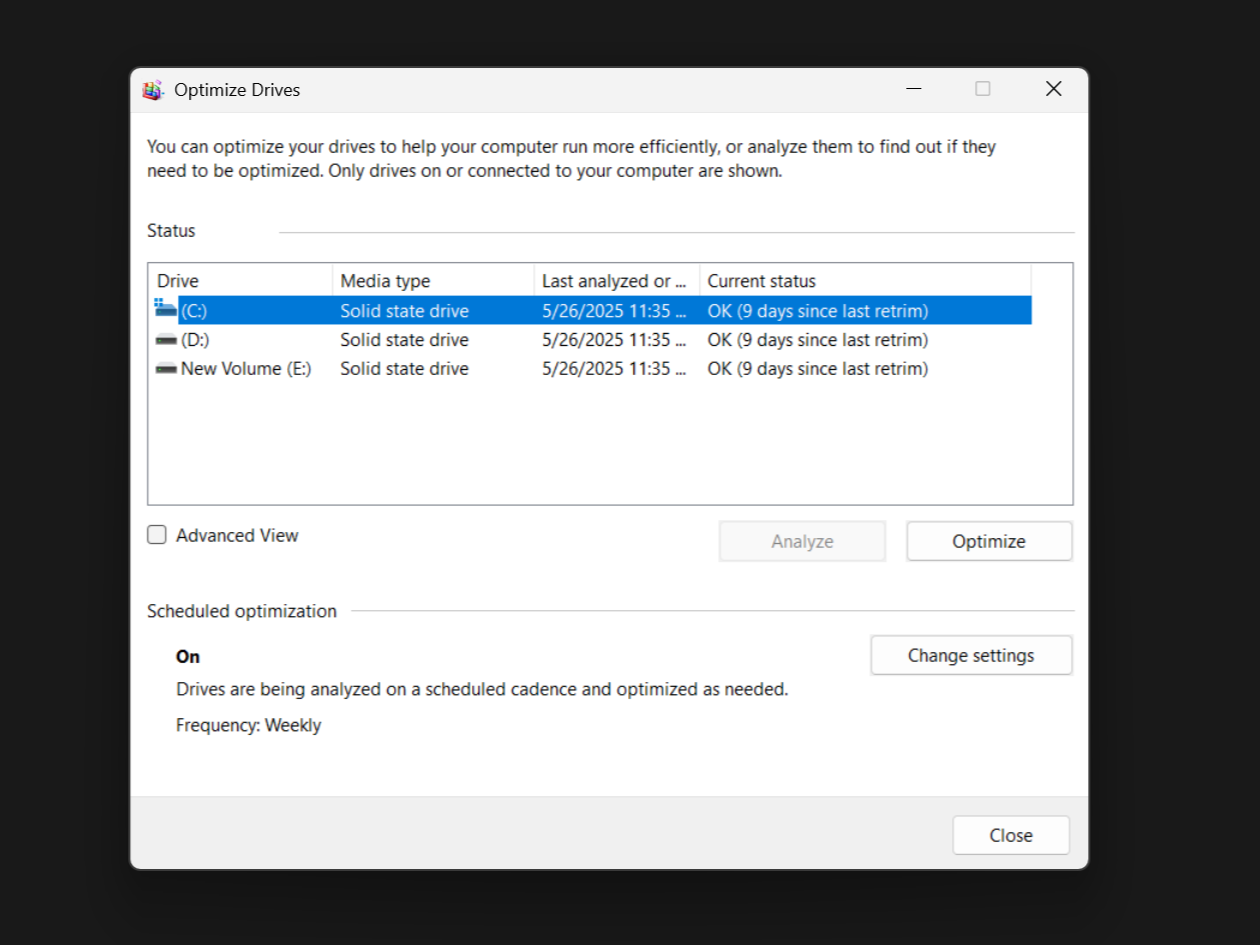Sort by the Drive column header
This screenshot has width=1260, height=945.
click(240, 281)
